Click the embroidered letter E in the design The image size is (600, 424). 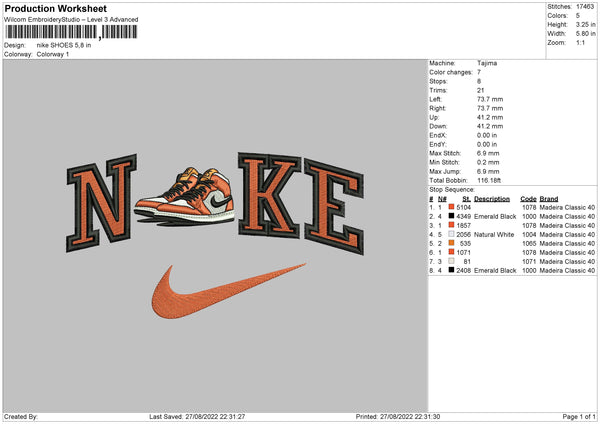tap(334, 207)
